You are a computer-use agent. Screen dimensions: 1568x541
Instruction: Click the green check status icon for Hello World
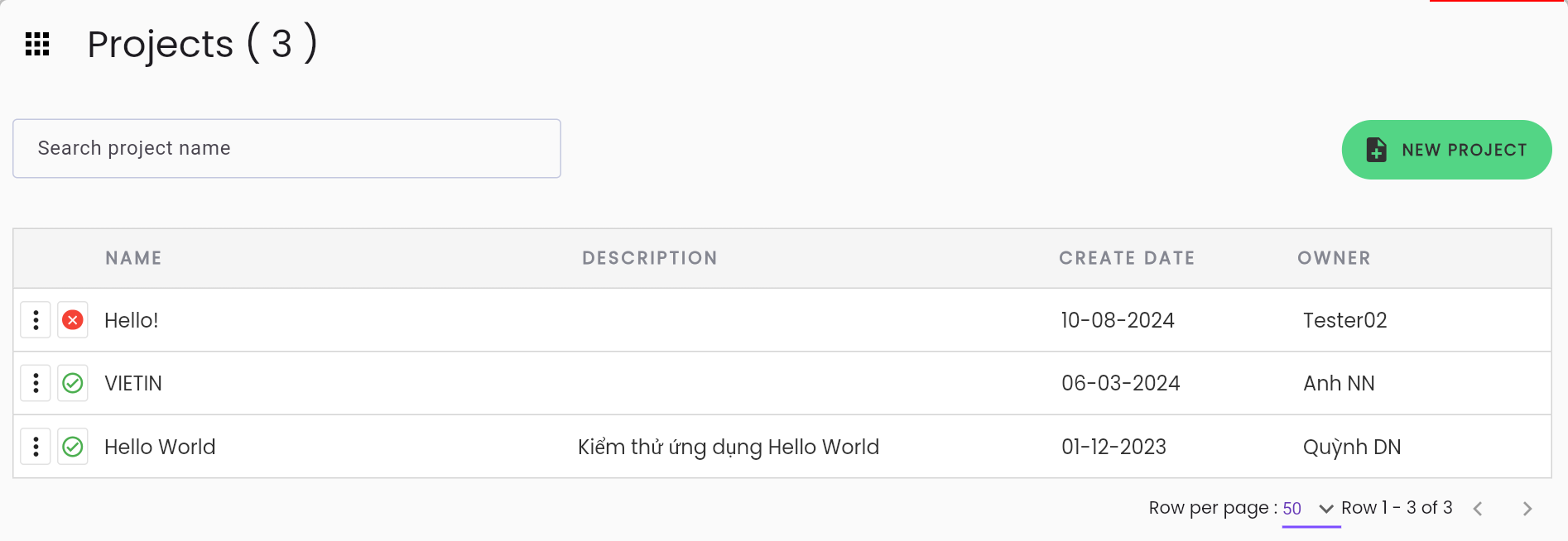[73, 447]
